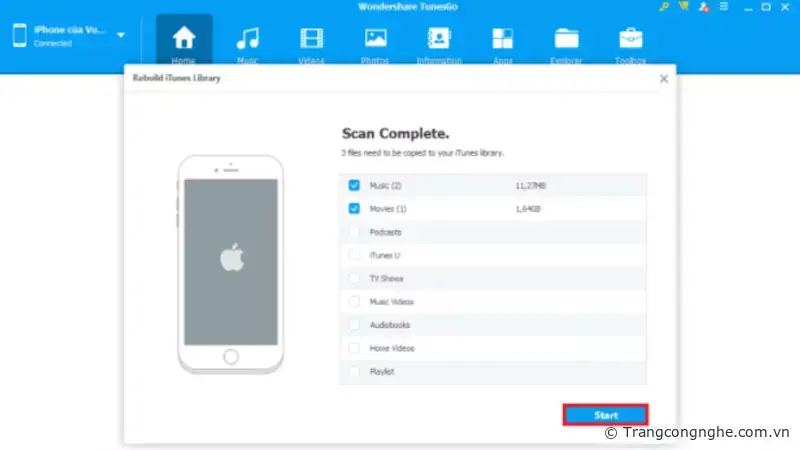Image resolution: width=800 pixels, height=450 pixels.
Task: Open the Explorer folder icon
Action: [x=567, y=39]
